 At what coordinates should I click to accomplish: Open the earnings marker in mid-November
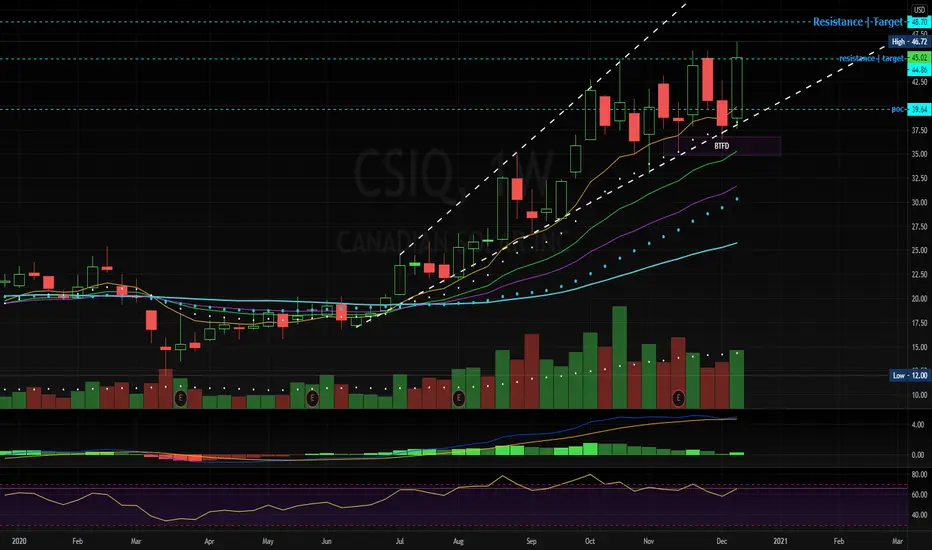[x=678, y=398]
